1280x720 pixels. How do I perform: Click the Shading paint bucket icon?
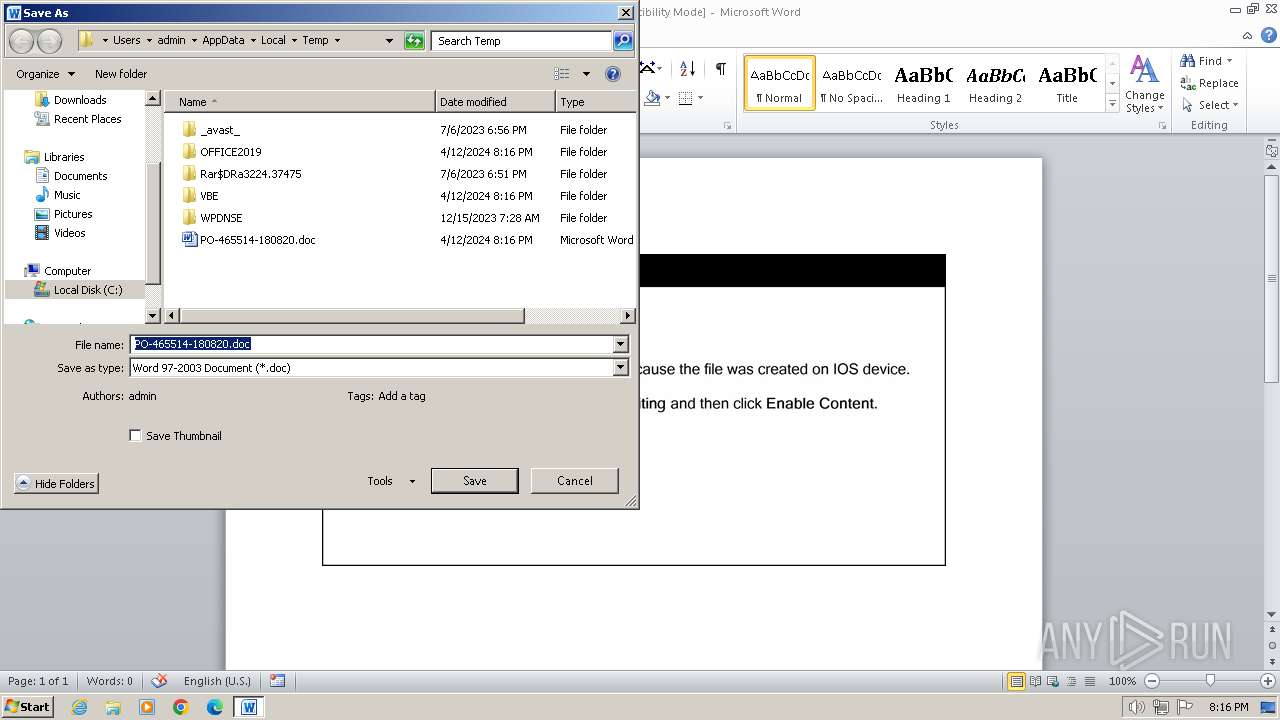coord(652,98)
